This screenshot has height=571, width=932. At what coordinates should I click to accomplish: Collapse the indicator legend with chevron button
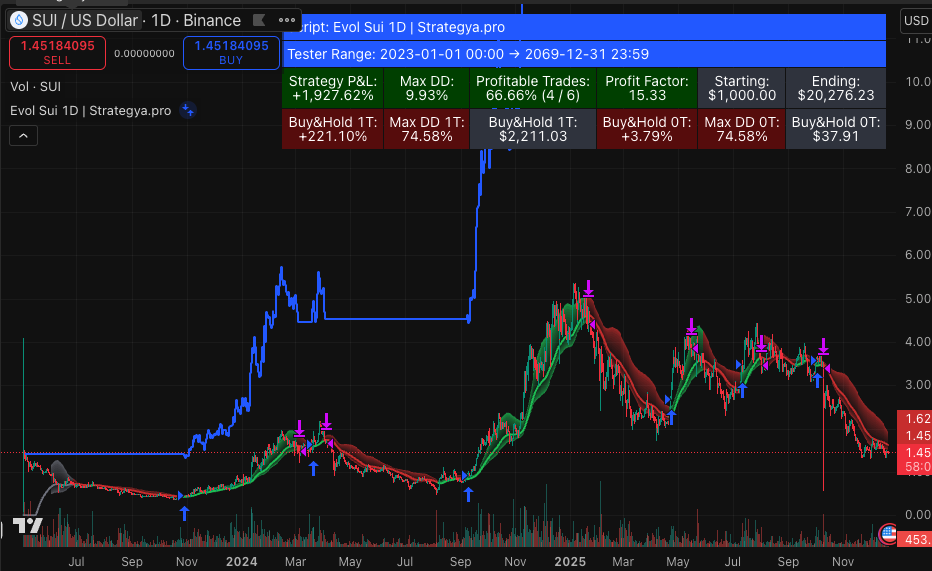pyautogui.click(x=23, y=136)
